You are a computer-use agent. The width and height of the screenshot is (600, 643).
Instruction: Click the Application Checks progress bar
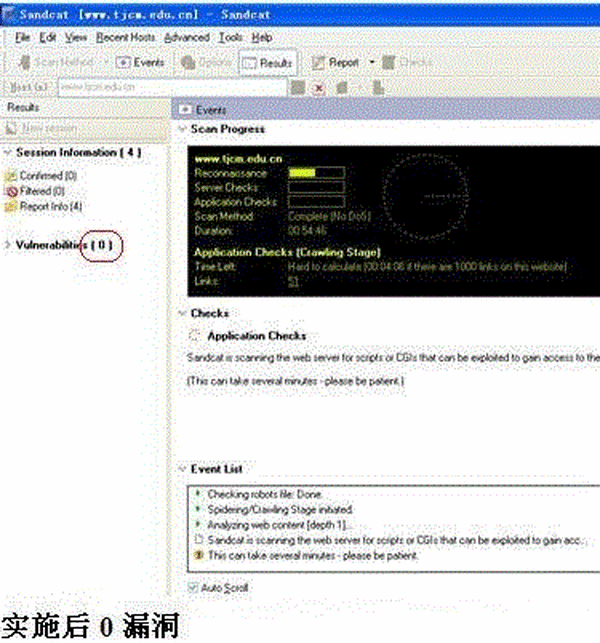click(x=316, y=201)
